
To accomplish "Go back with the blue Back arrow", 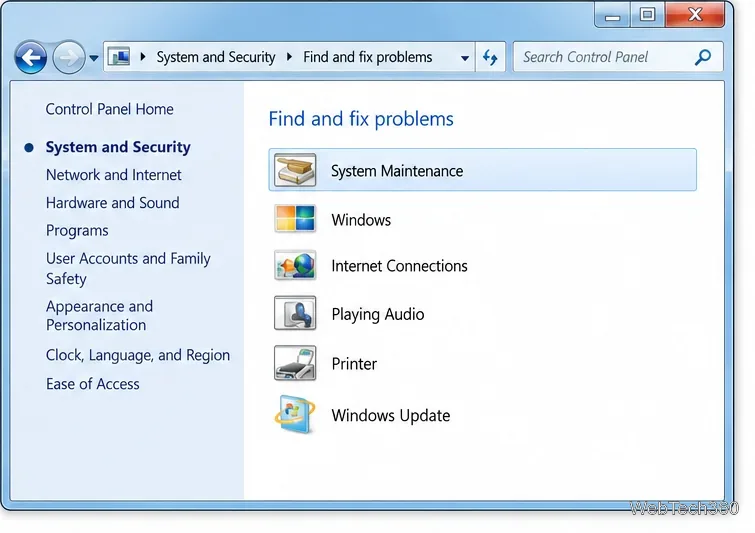I will 31,57.
